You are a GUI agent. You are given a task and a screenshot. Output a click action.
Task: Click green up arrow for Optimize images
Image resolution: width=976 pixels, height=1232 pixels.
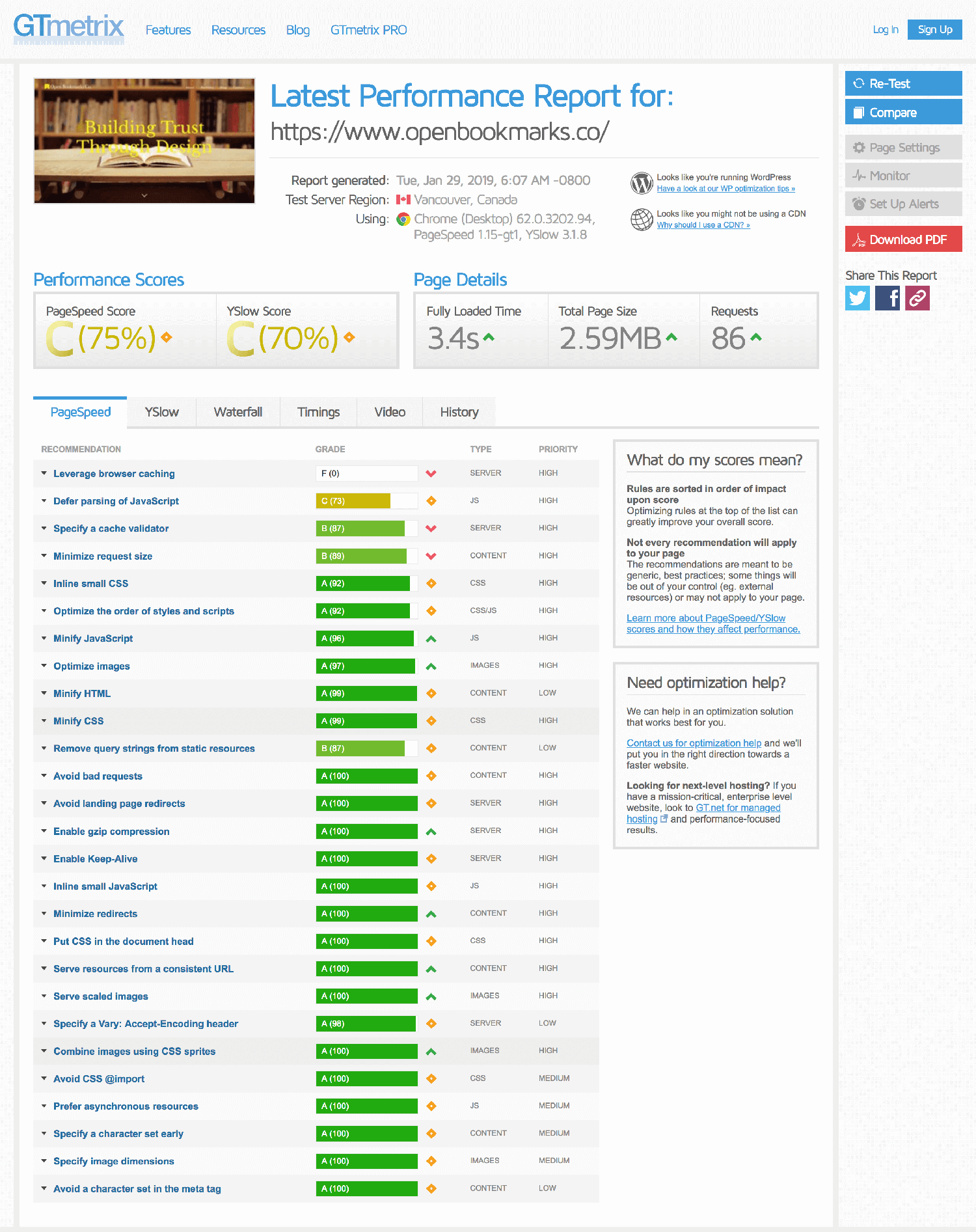point(431,666)
